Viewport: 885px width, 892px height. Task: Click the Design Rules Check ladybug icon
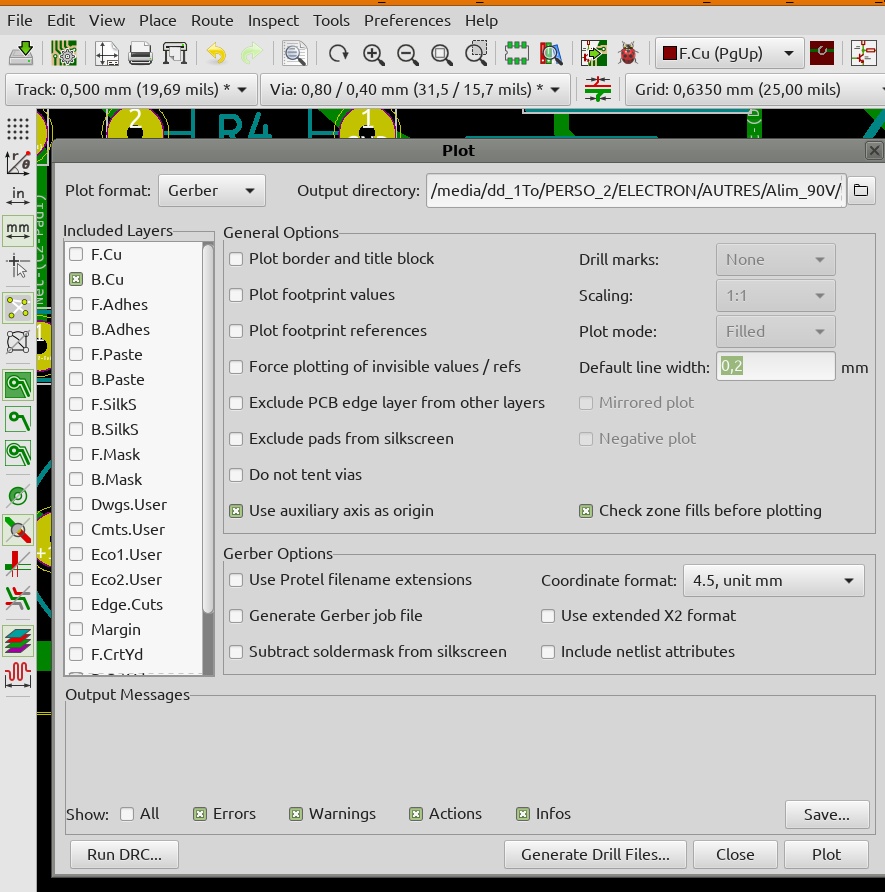click(628, 54)
